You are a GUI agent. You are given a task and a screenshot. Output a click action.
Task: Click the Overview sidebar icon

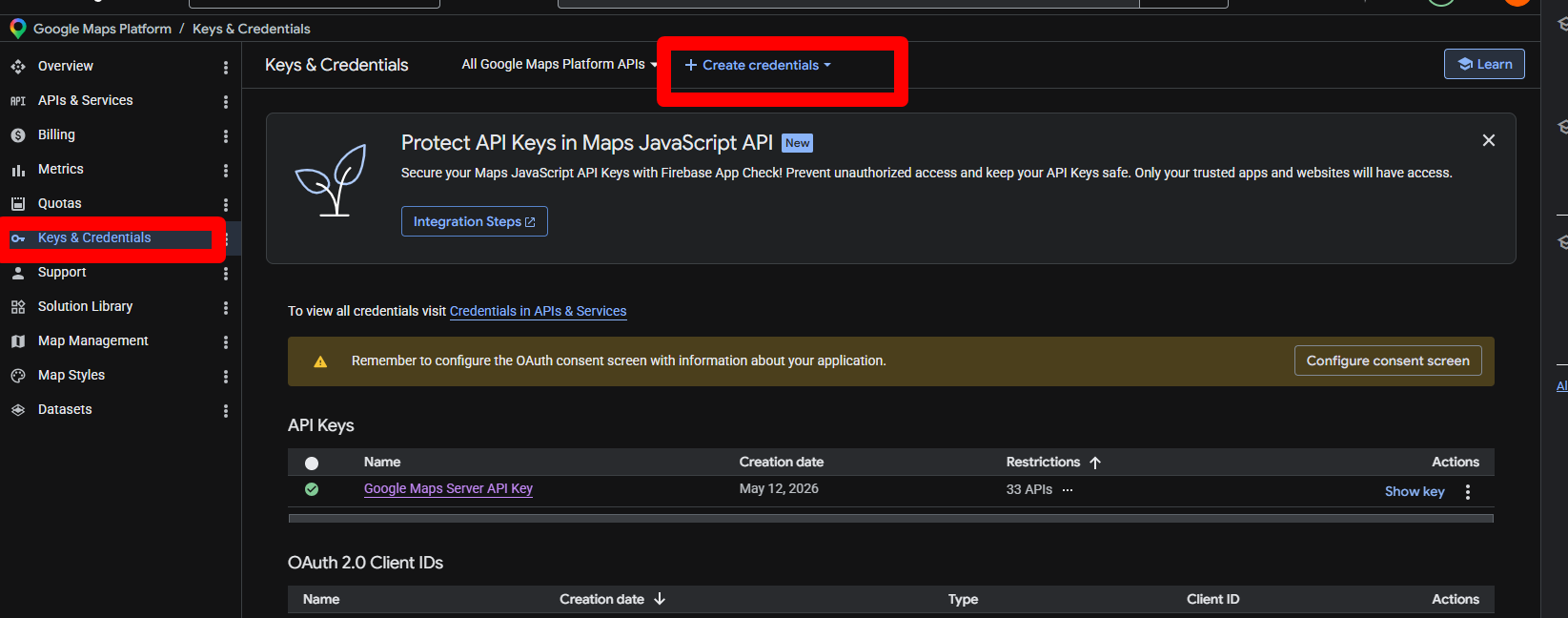[18, 67]
